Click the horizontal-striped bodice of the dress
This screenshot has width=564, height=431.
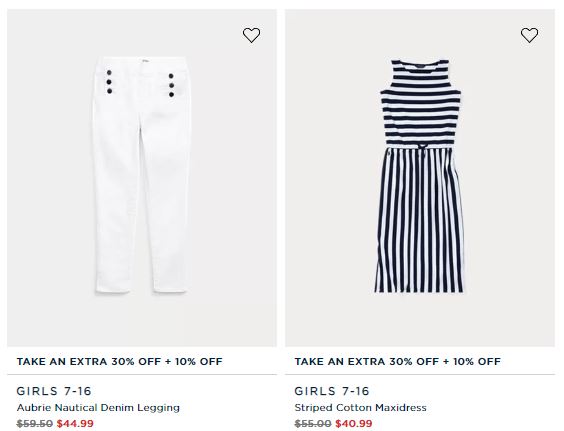[x=420, y=104]
